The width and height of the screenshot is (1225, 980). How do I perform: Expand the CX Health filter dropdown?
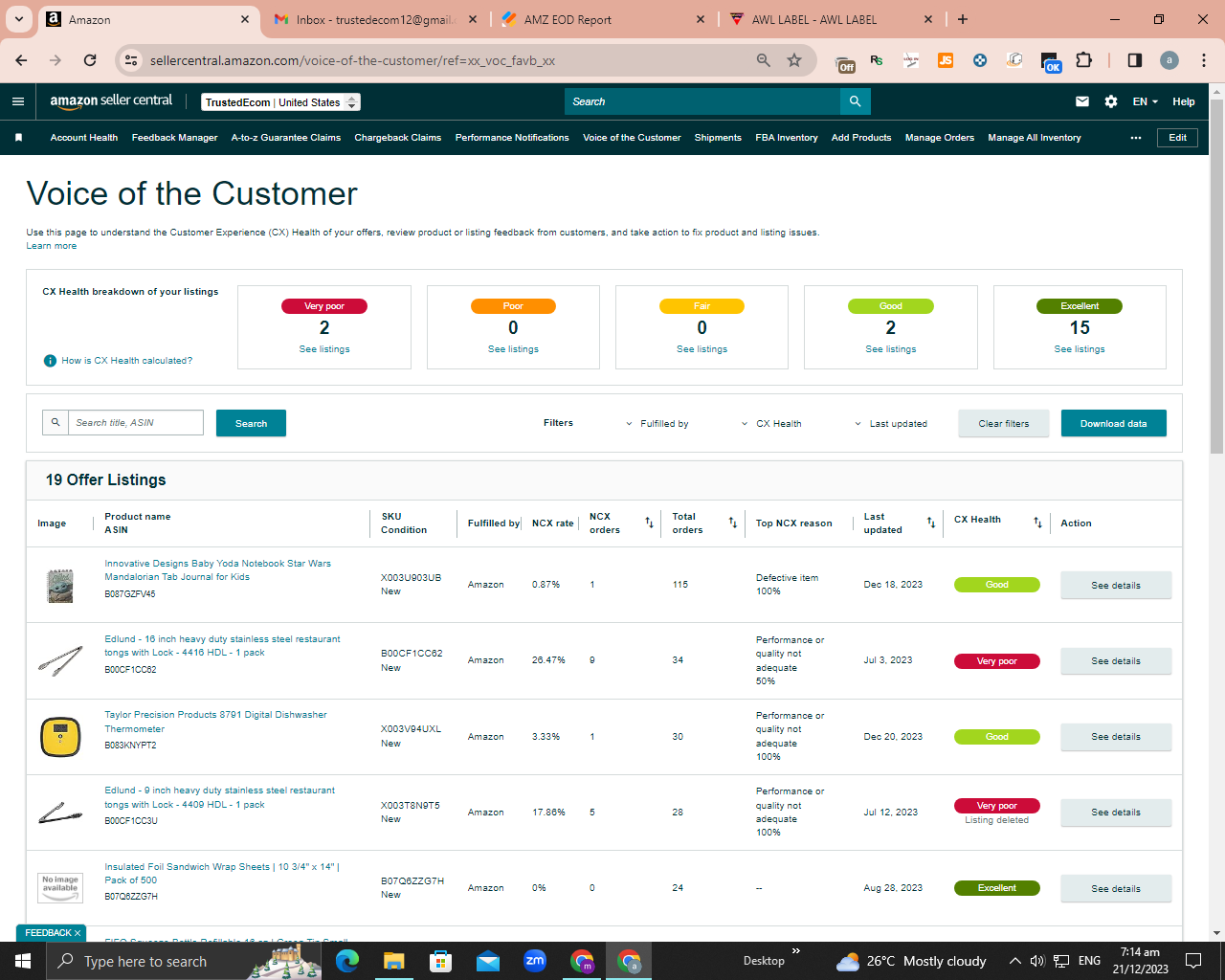[771, 424]
